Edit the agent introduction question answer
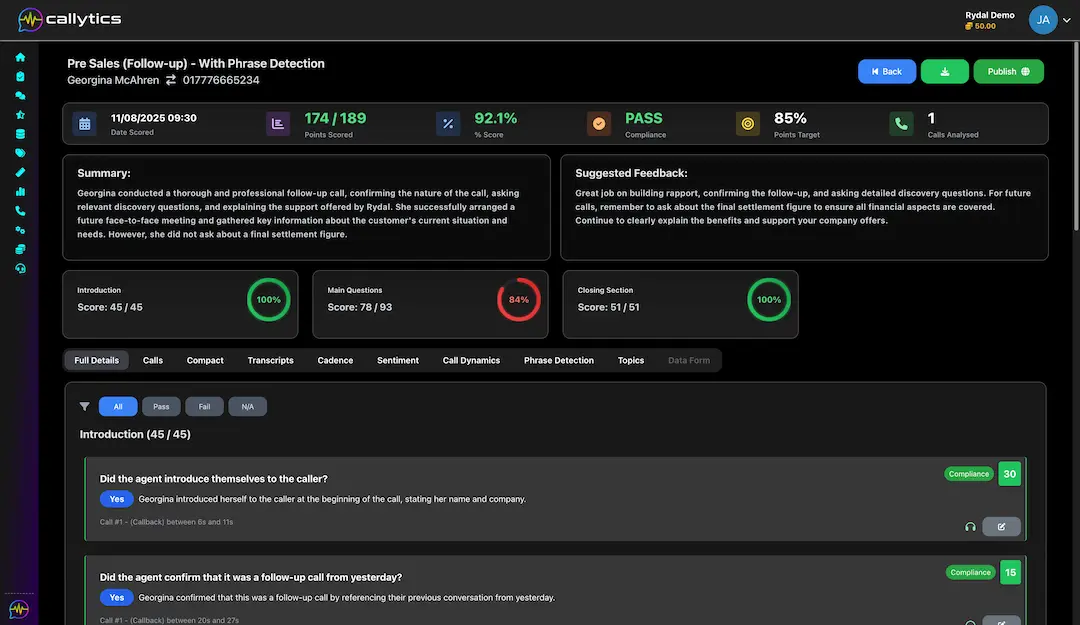Screen dimensions: 1080x625 (1001, 527)
